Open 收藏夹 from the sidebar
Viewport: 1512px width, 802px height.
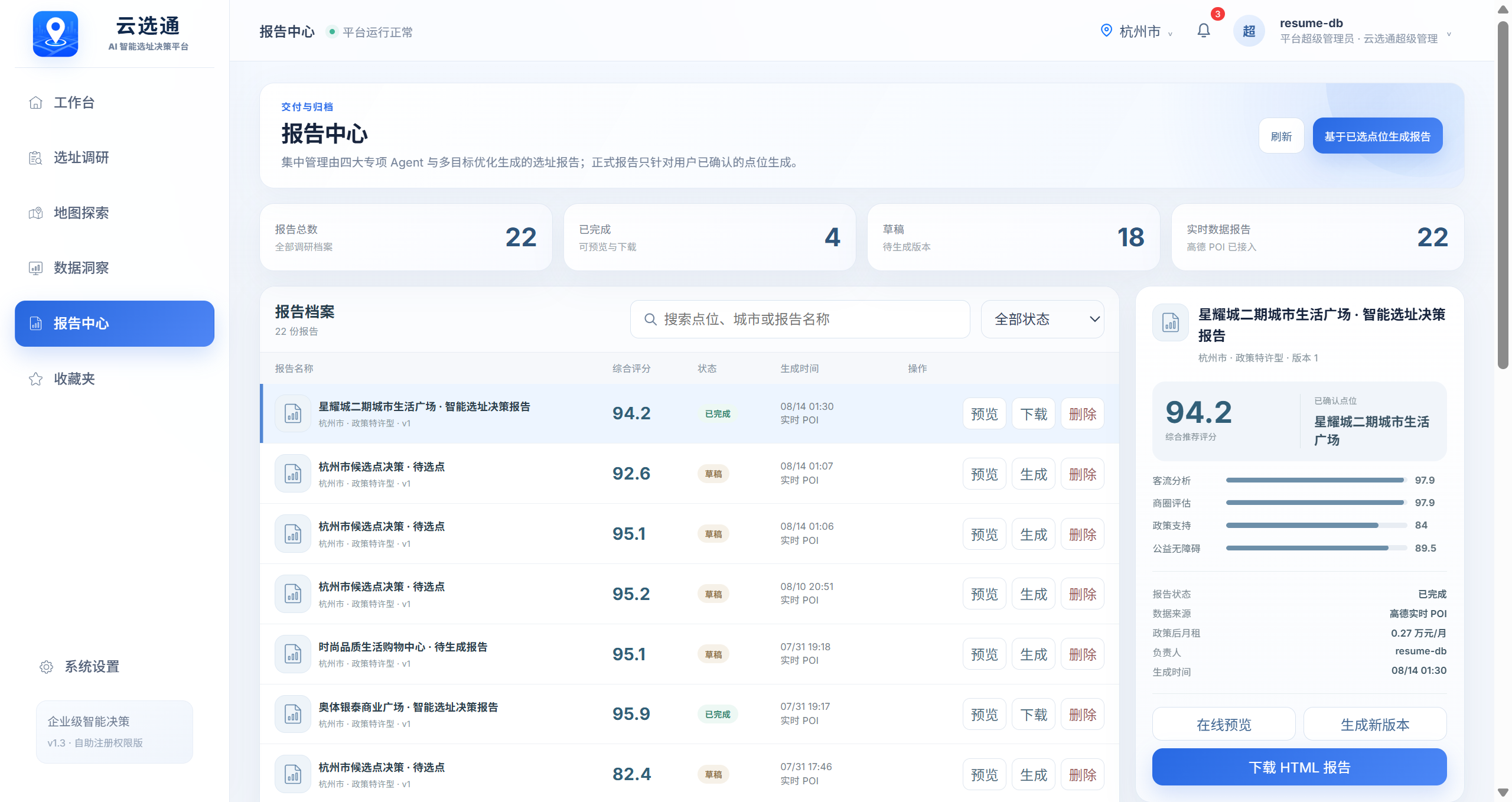115,379
